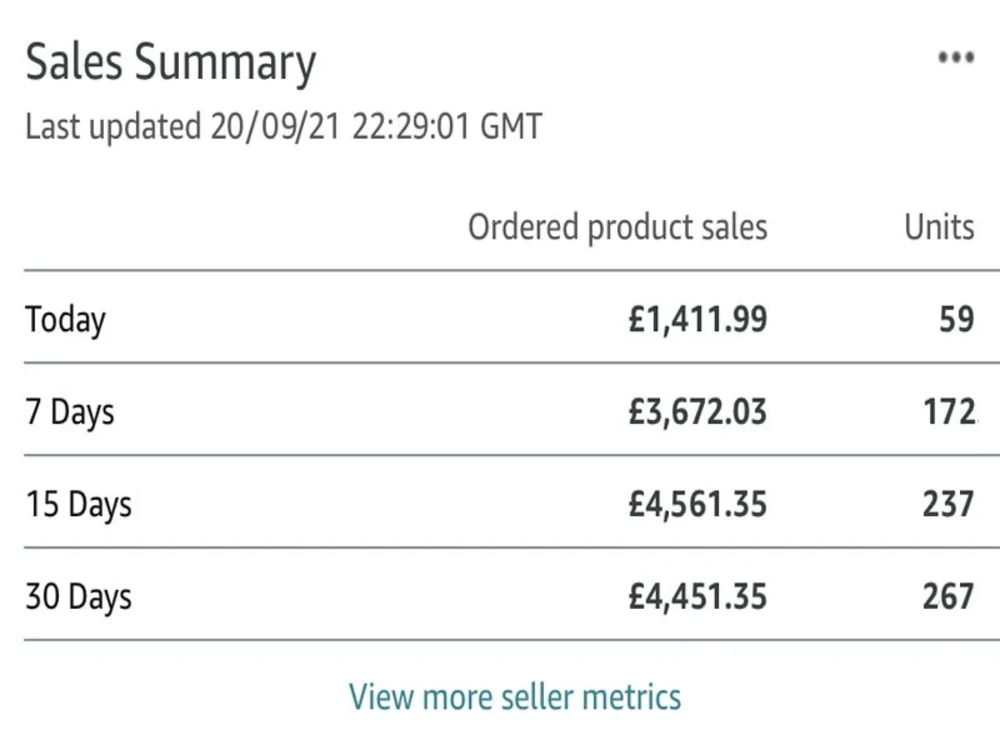Screen dimensions: 1000x750
Task: Select the 15 Days row label
Action: [x=78, y=505]
